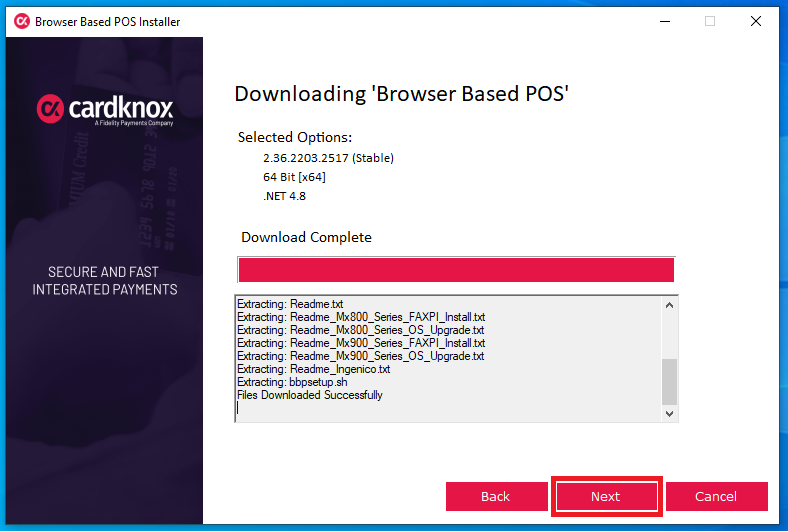Screen dimensions: 788x532
Task: Click the '64 Bit [x64]' option text
Action: click(x=294, y=177)
